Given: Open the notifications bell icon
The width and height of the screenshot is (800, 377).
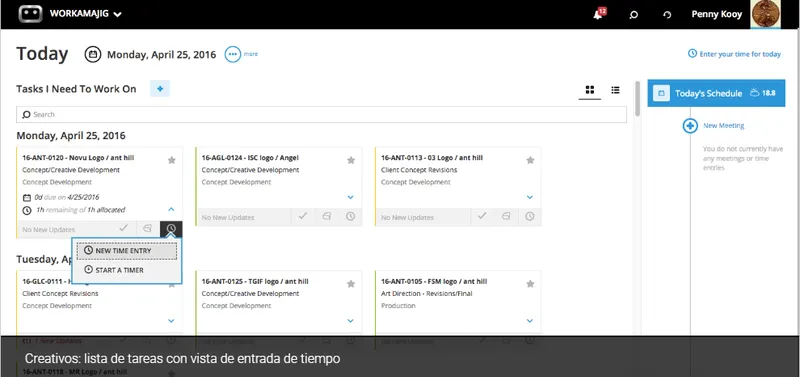Looking at the screenshot, I should [598, 15].
